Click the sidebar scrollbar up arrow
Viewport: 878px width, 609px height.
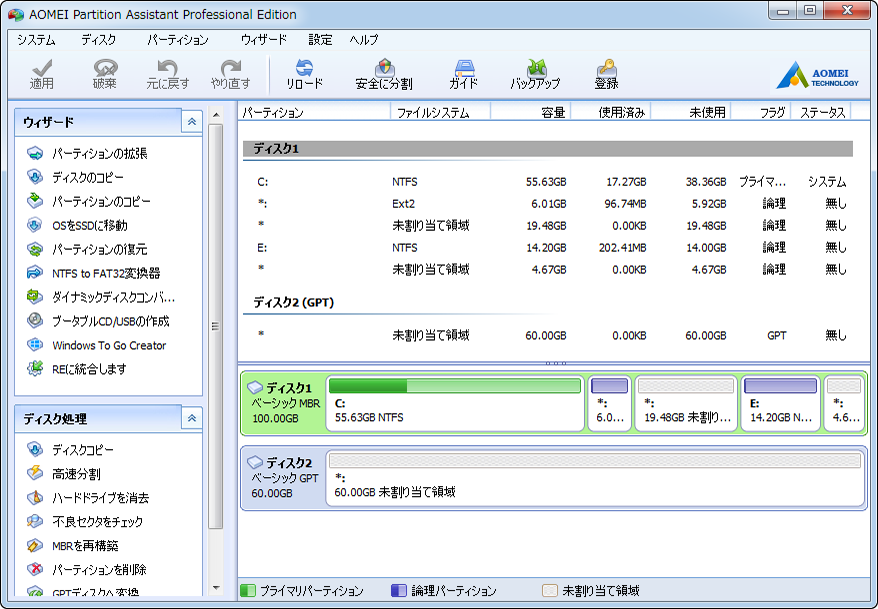[216, 115]
